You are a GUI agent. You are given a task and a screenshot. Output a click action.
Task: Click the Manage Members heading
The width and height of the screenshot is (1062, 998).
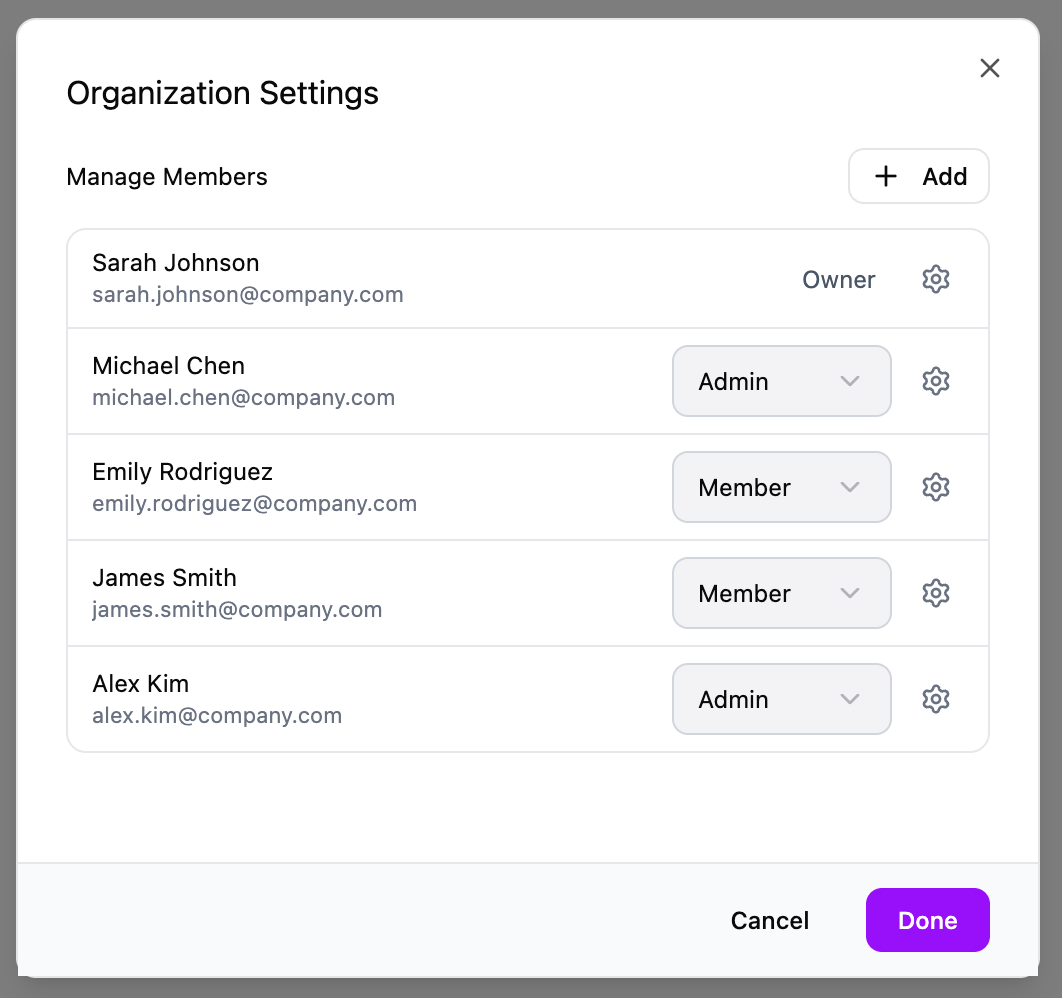[167, 177]
